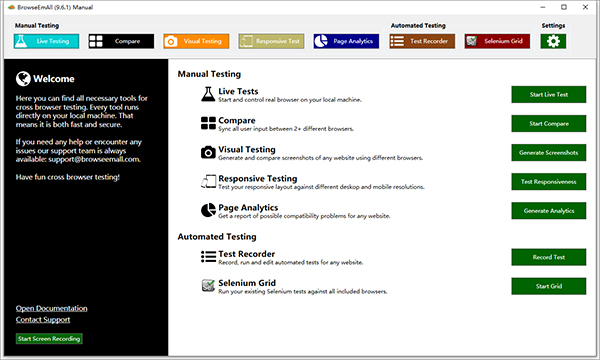Open Settings gear icon
Screen dimensions: 600x360
[553, 41]
